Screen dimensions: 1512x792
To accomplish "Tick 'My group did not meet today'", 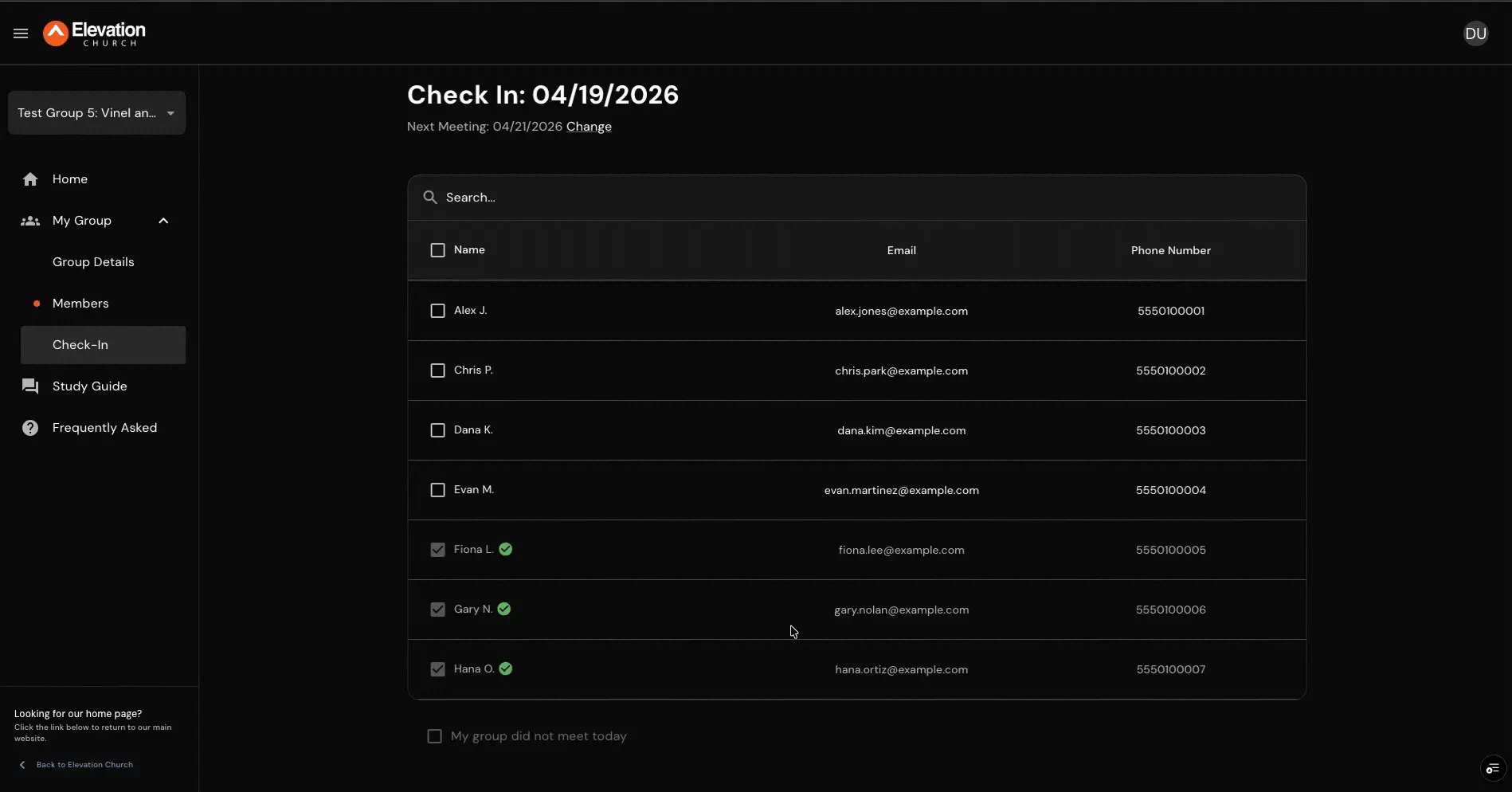I will click(434, 736).
